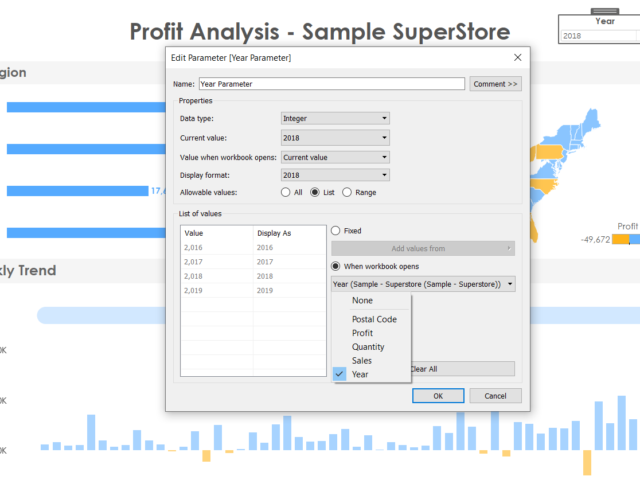This screenshot has width=640, height=480.
Task: Choose None from the field list
Action: tap(362, 300)
